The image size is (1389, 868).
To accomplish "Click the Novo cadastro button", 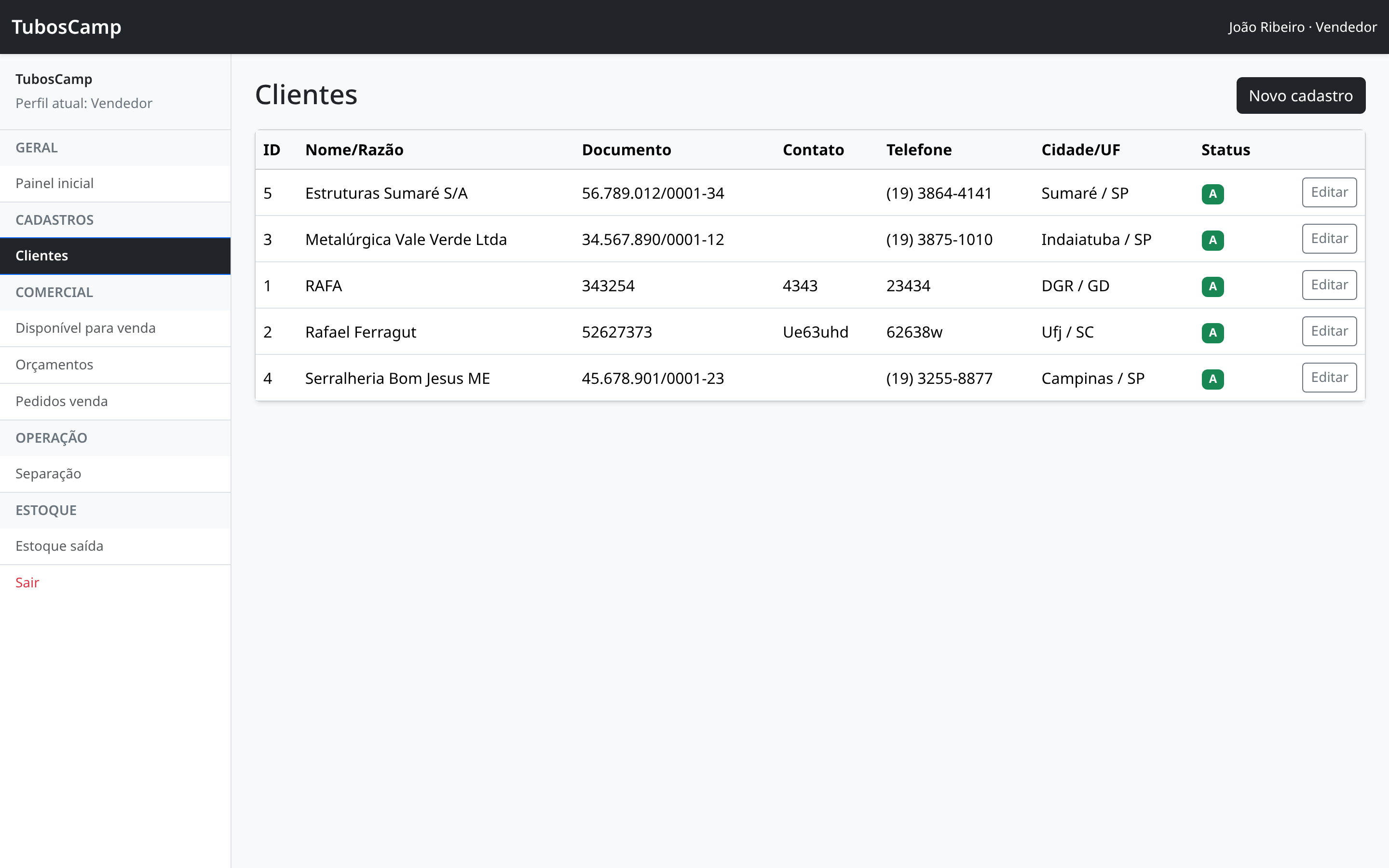I will point(1301,95).
